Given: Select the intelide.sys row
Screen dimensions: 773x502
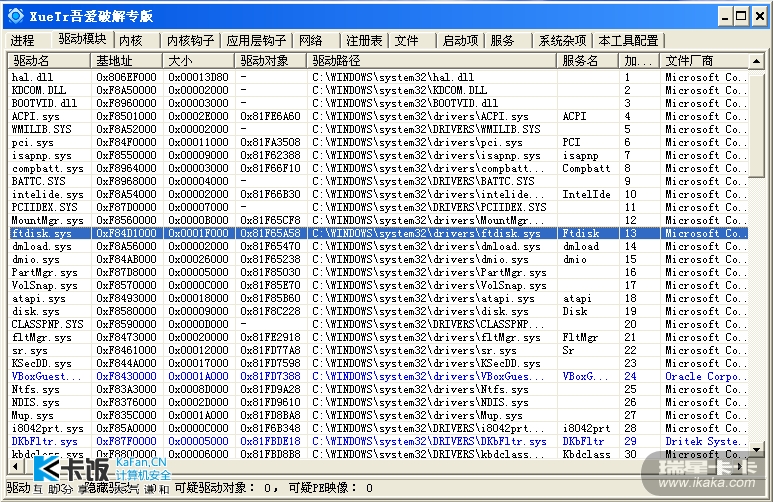Looking at the screenshot, I should tap(378, 194).
